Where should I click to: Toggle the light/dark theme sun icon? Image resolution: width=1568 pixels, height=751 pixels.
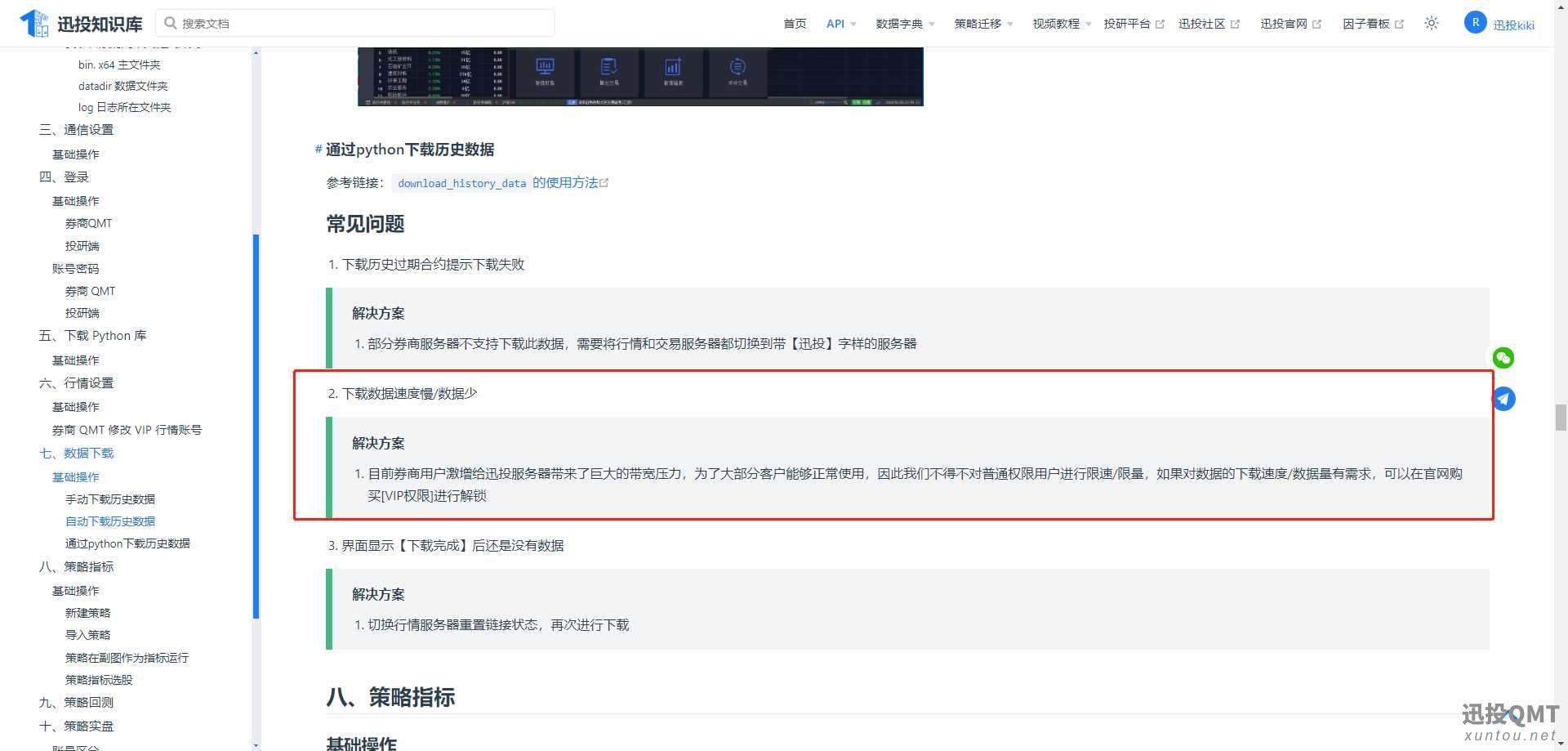1432,23
